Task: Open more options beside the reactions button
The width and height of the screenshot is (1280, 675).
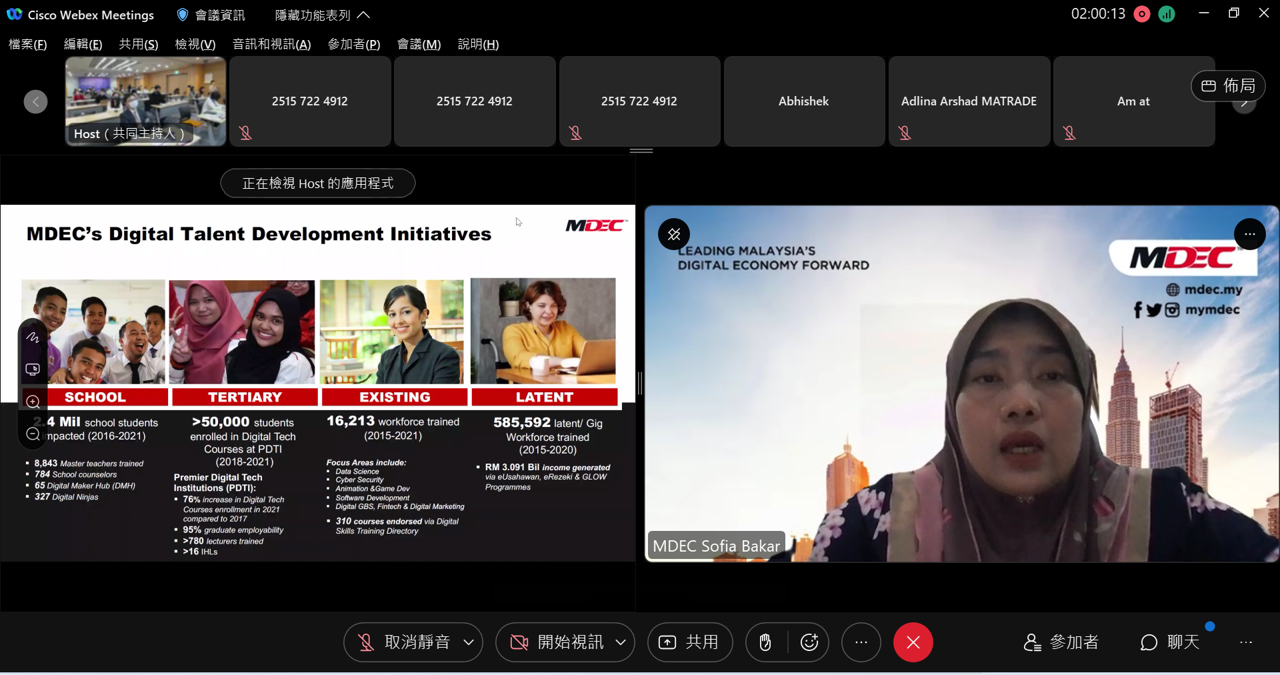Action: [x=861, y=642]
